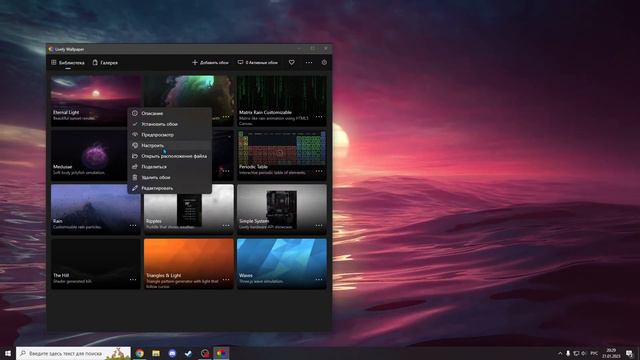Select the Simple System wallpaper thumbnail
This screenshot has width=640, height=360.
[x=282, y=209]
